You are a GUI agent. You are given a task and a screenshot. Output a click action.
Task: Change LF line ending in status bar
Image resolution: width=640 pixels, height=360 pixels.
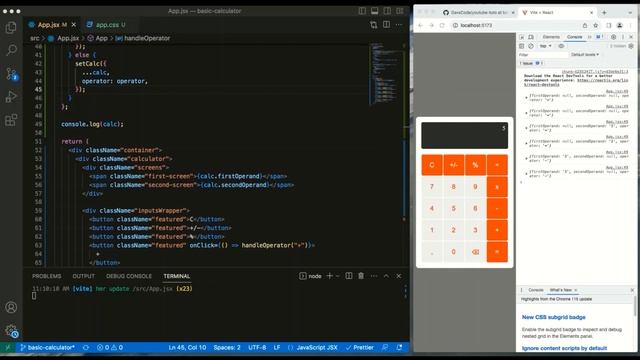coord(277,348)
